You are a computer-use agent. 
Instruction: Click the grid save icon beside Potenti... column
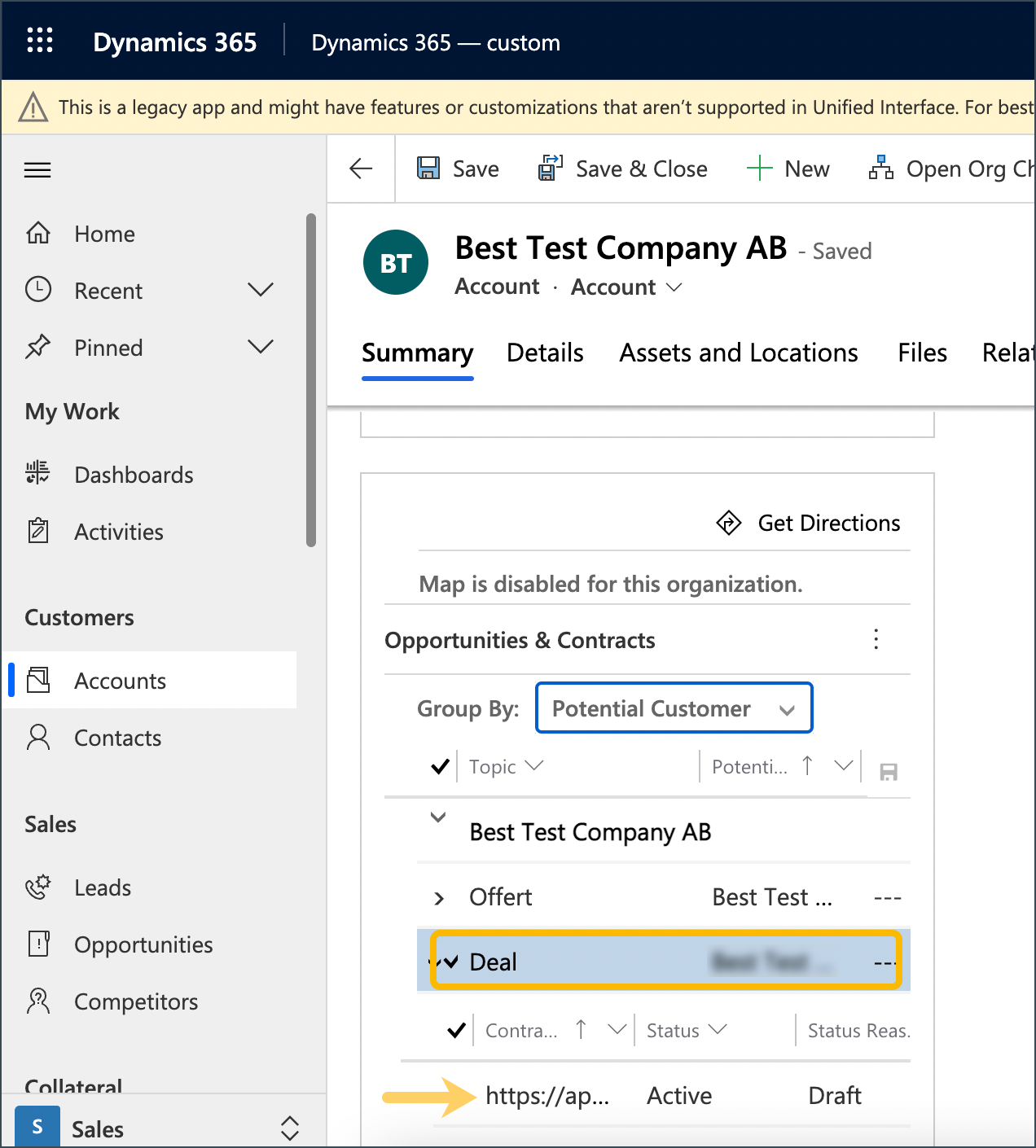tap(889, 771)
